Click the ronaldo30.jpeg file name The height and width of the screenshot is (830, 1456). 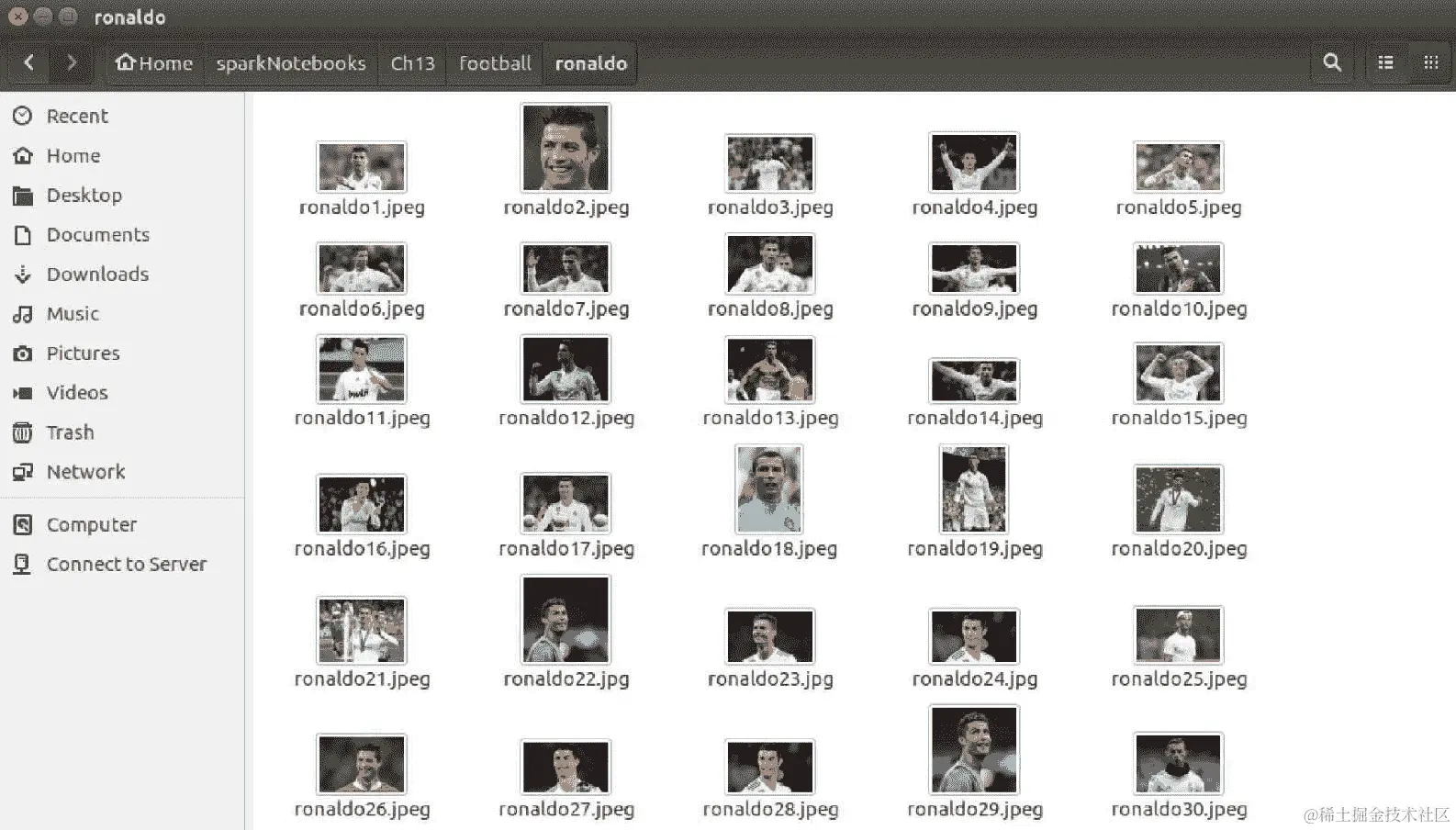coord(1179,809)
